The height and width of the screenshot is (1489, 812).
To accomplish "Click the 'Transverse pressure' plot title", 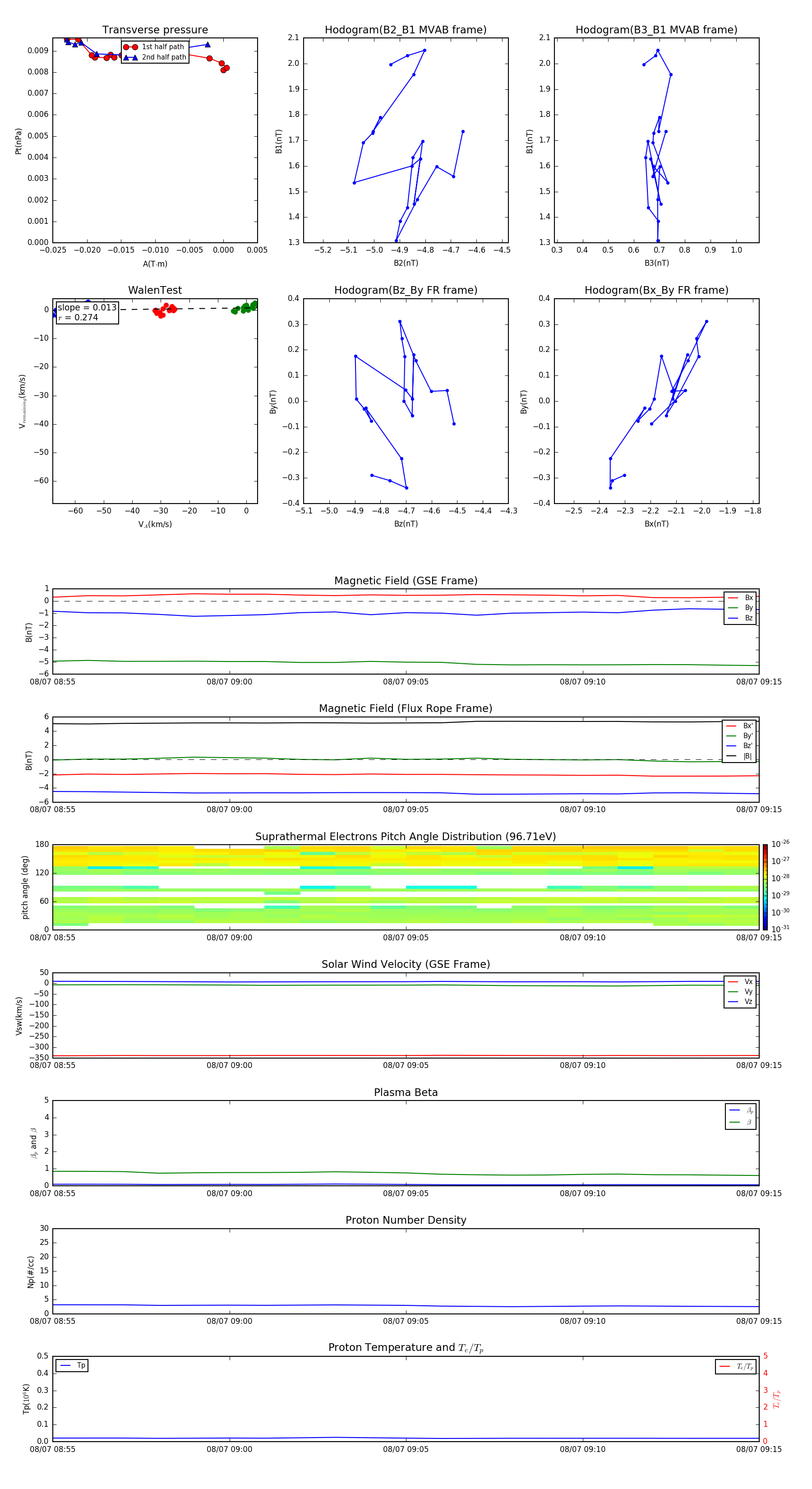I will [x=155, y=30].
